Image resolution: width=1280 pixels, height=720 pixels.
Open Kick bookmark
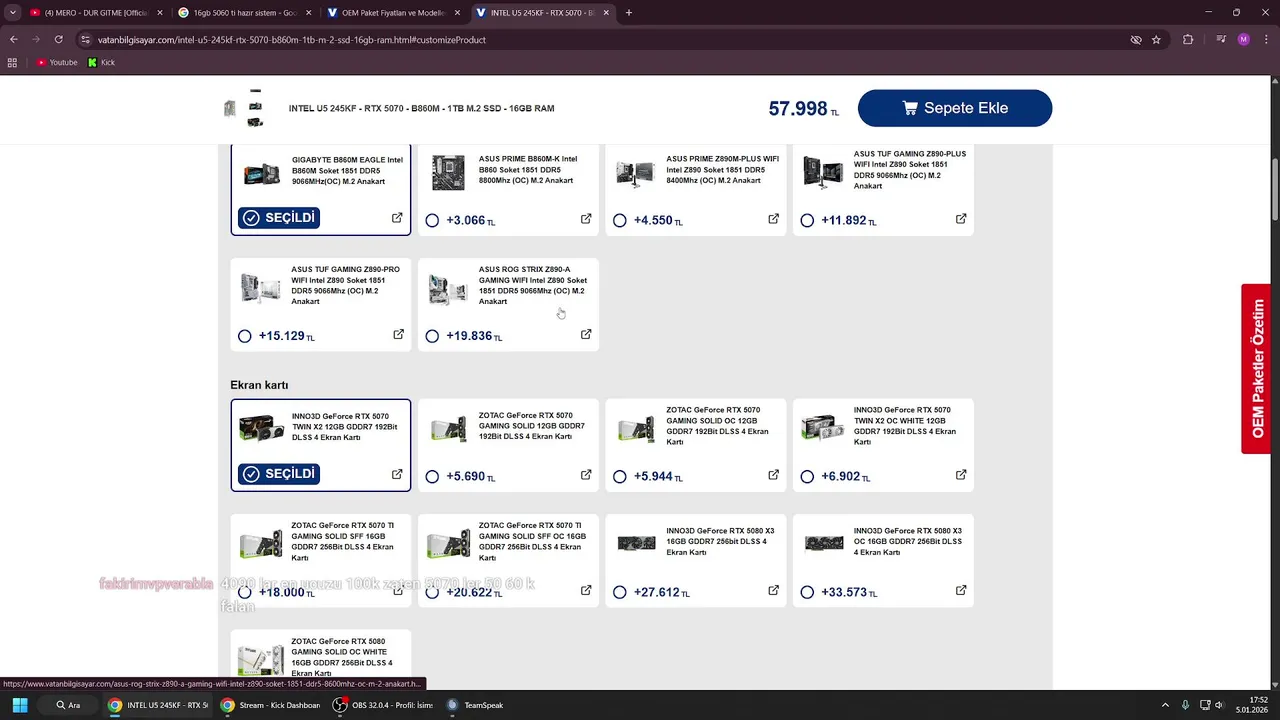click(x=101, y=62)
